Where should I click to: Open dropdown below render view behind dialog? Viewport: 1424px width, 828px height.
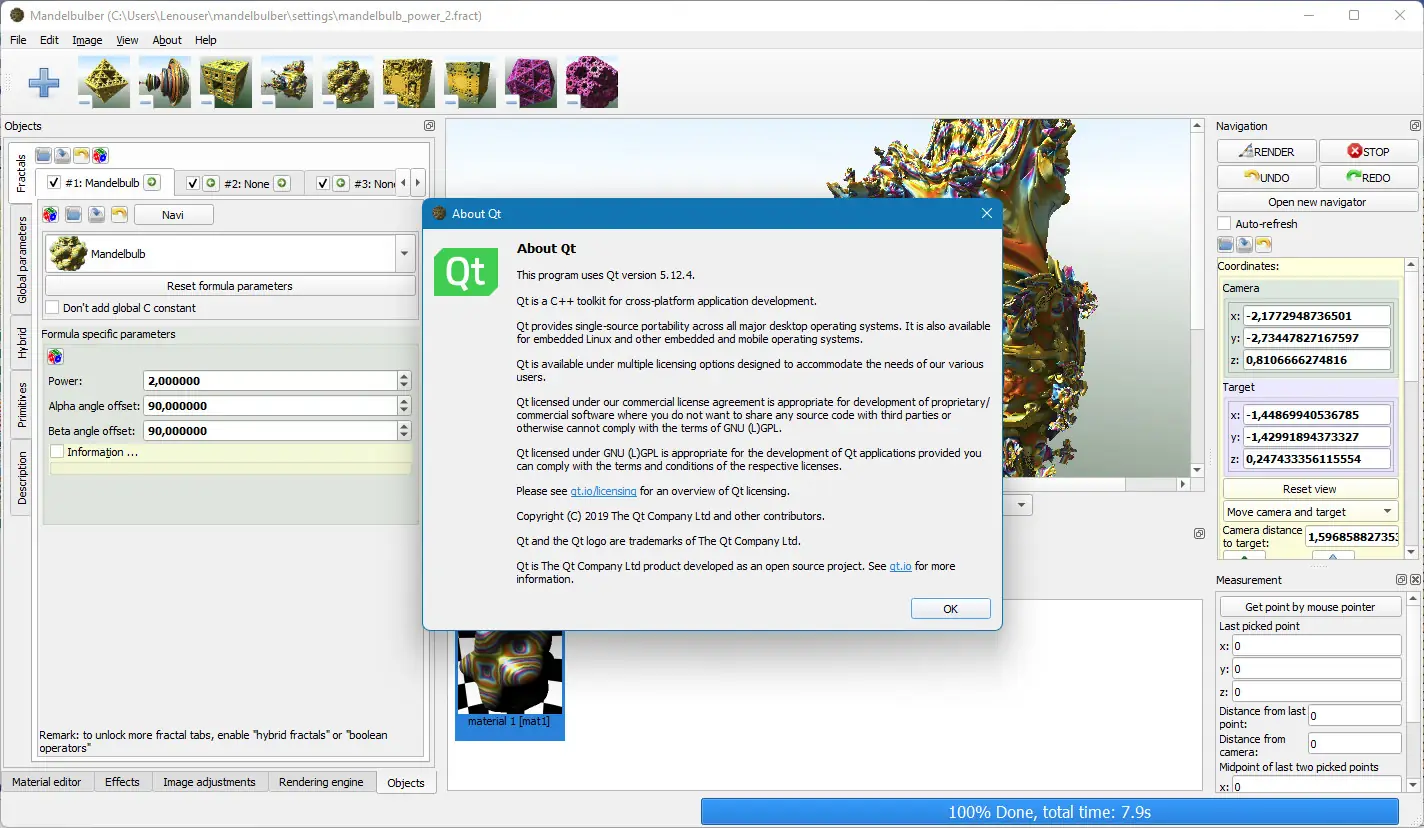coord(1019,505)
